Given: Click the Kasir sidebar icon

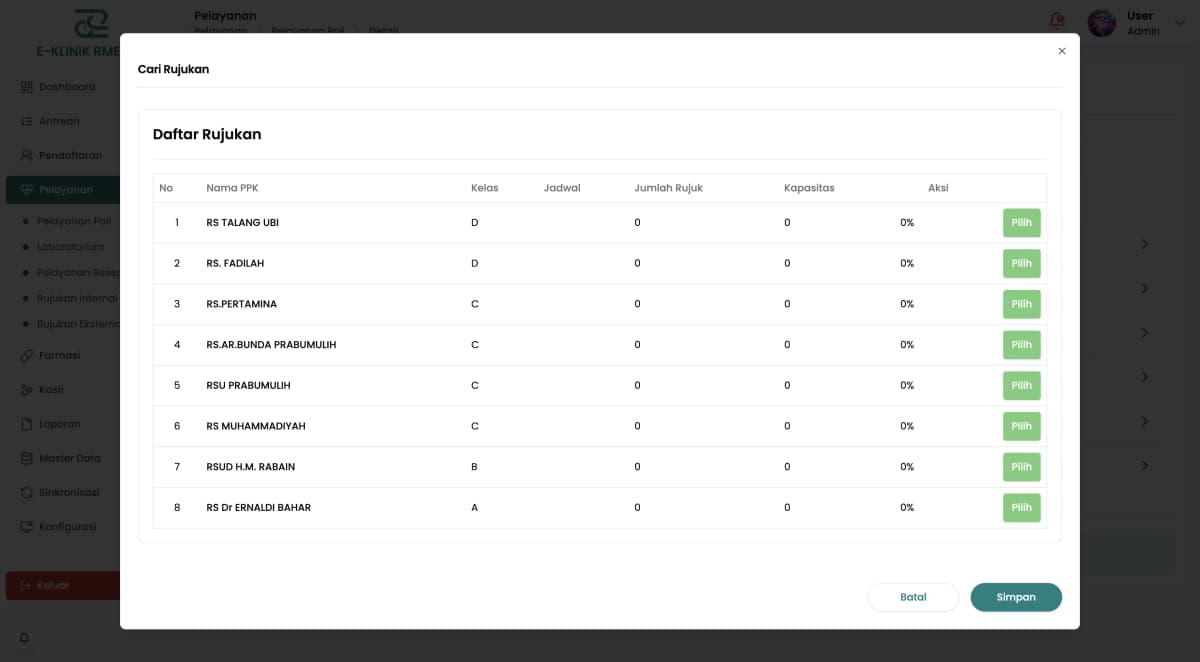Looking at the screenshot, I should [x=27, y=389].
